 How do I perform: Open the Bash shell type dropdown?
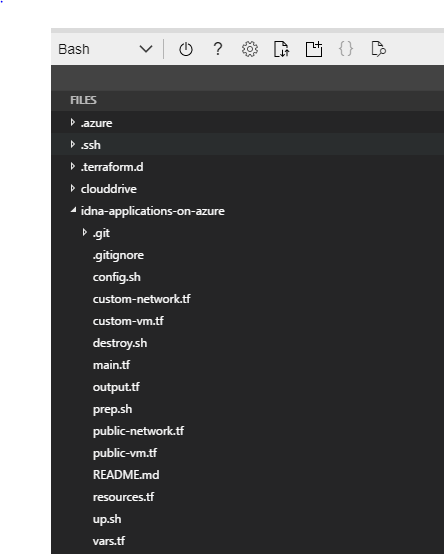105,49
